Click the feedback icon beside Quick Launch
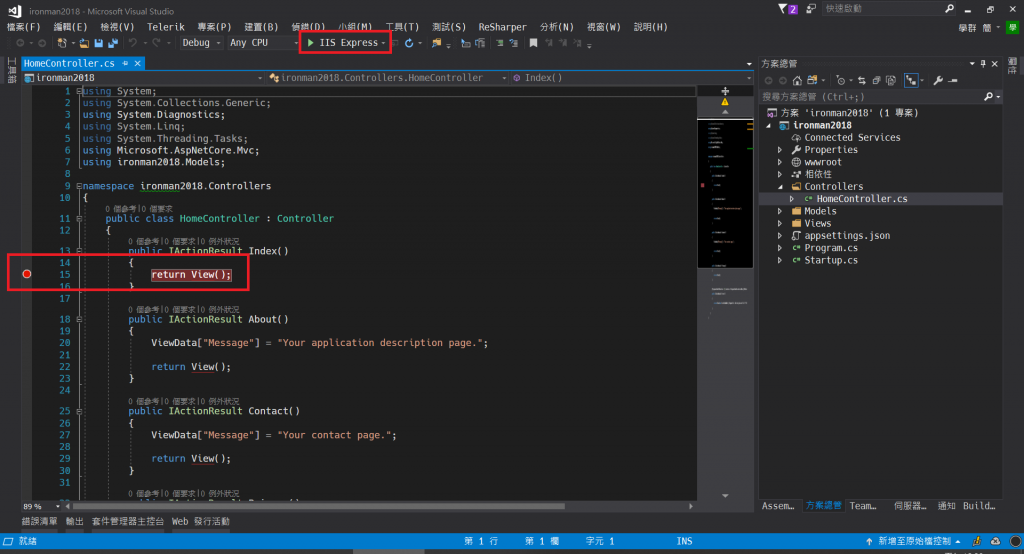1024x554 pixels. [x=811, y=8]
